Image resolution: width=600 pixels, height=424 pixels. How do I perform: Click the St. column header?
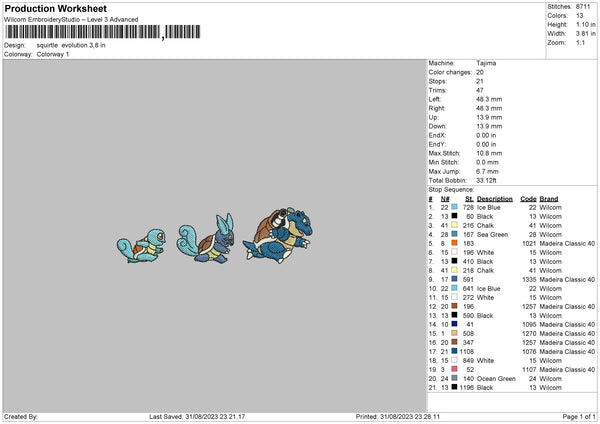click(470, 199)
